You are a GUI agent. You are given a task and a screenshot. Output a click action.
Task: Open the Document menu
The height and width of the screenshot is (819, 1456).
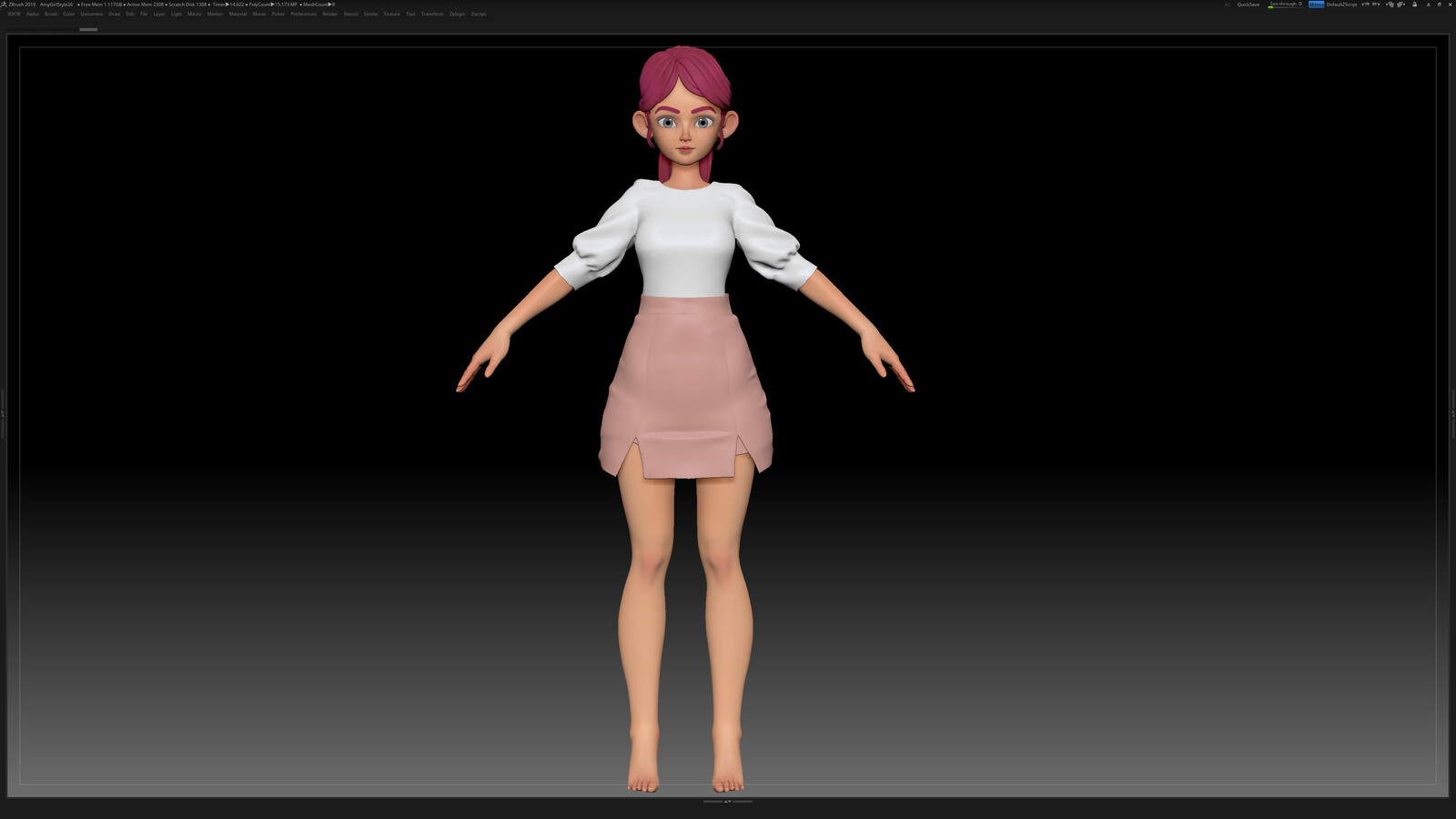92,14
